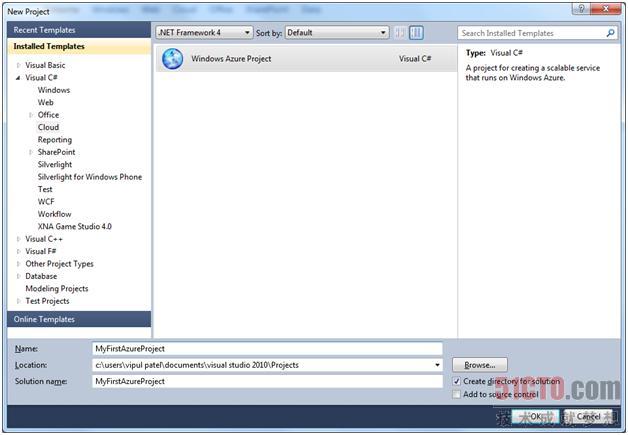Expand the Visual Basic node
This screenshot has height=435, width=628.
pyautogui.click(x=18, y=65)
